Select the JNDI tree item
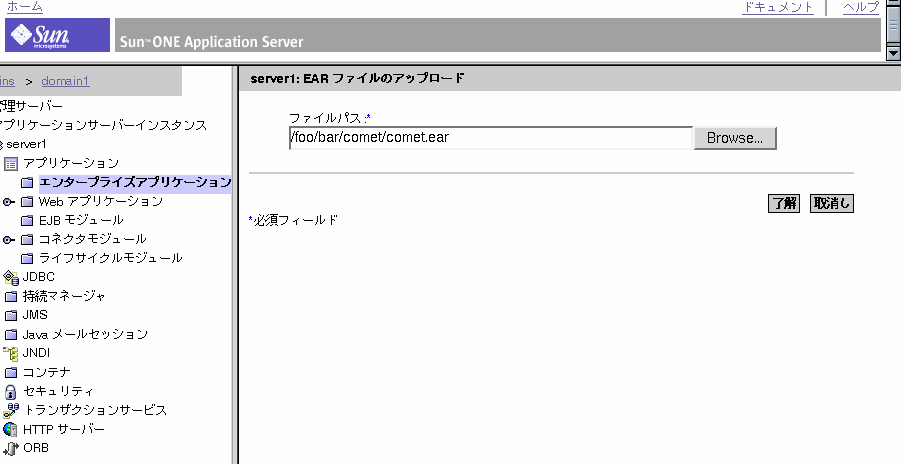The width and height of the screenshot is (901, 464). tap(36, 354)
